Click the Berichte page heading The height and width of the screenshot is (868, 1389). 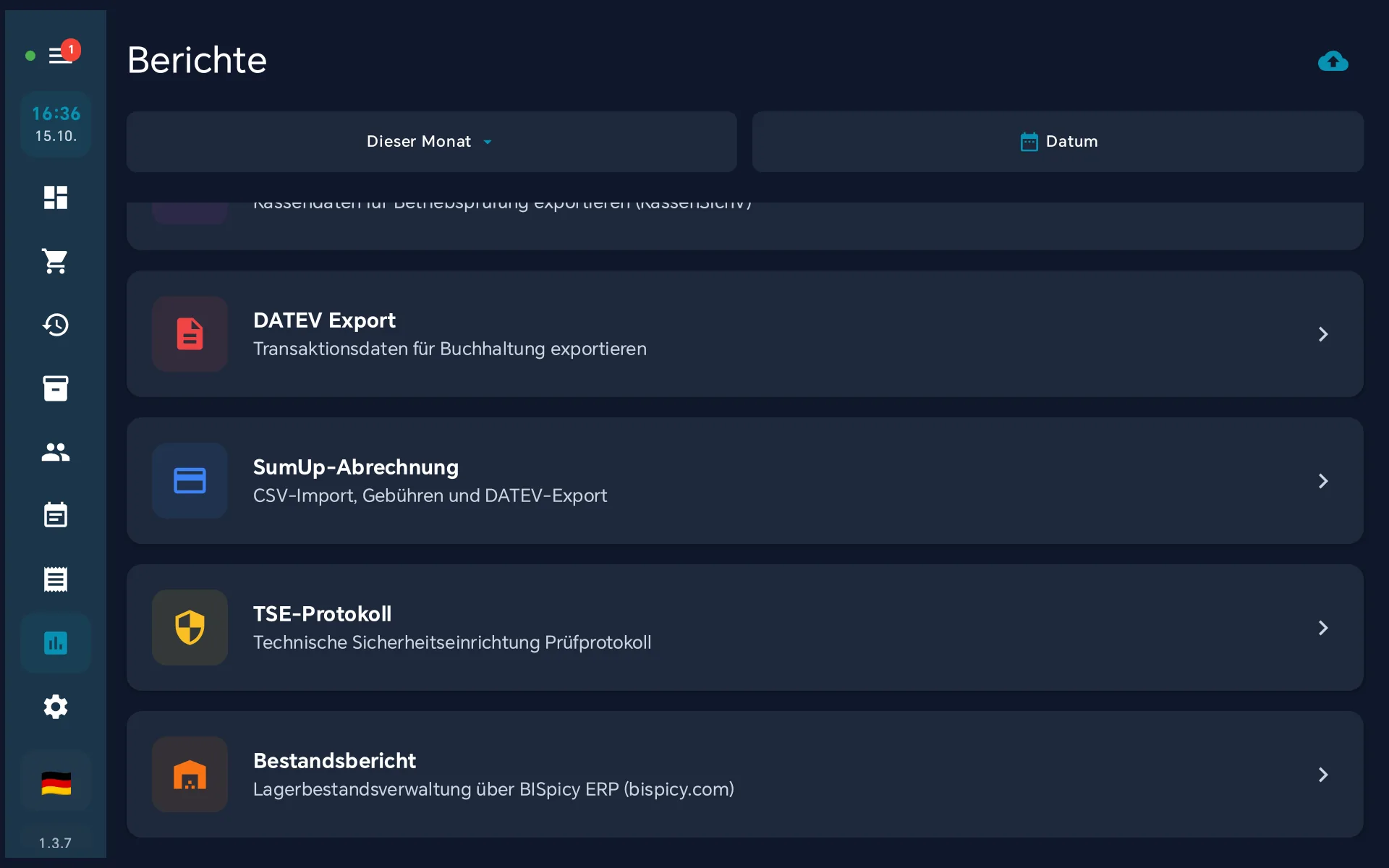[197, 60]
